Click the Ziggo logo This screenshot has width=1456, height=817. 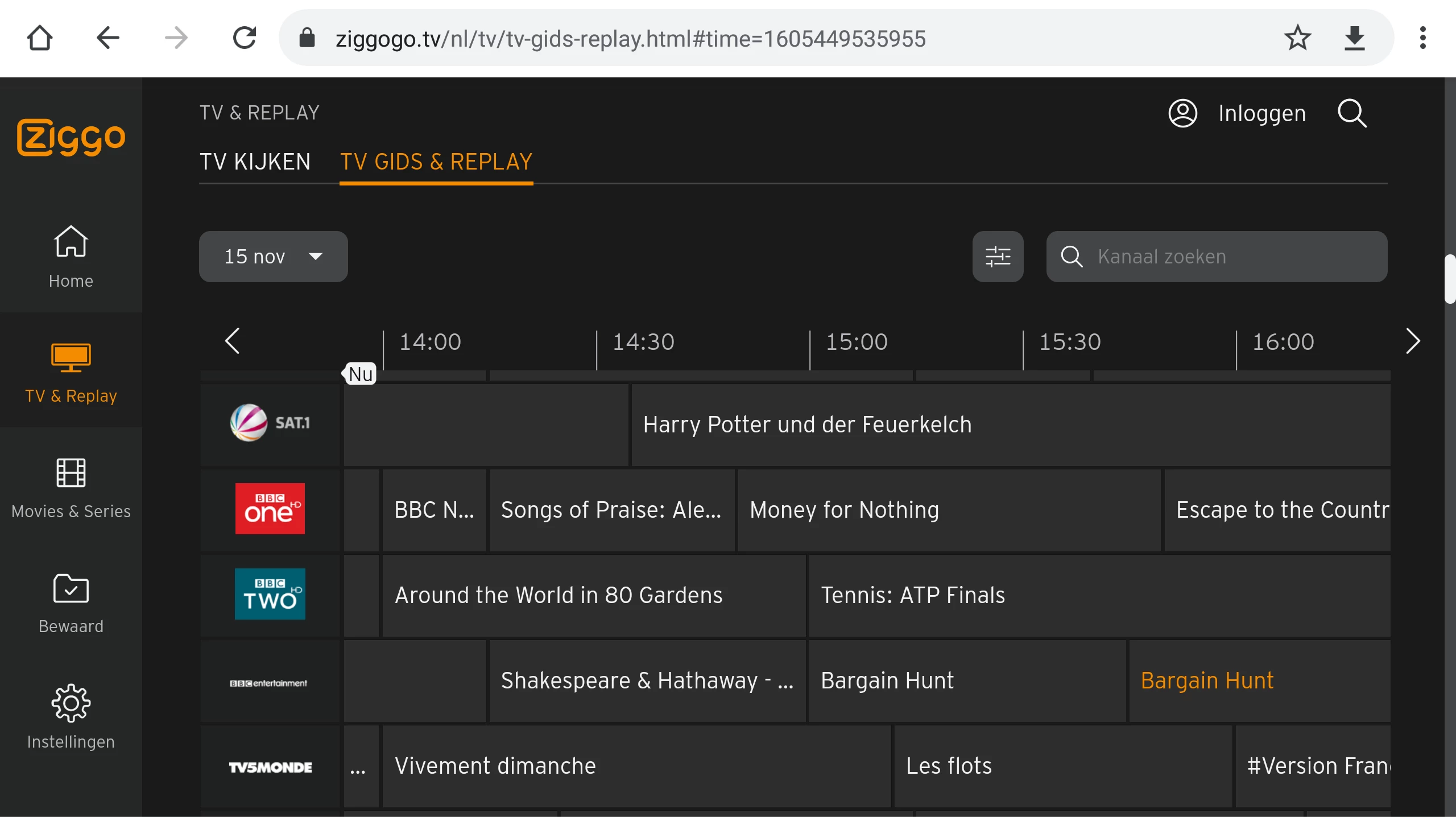tap(71, 137)
